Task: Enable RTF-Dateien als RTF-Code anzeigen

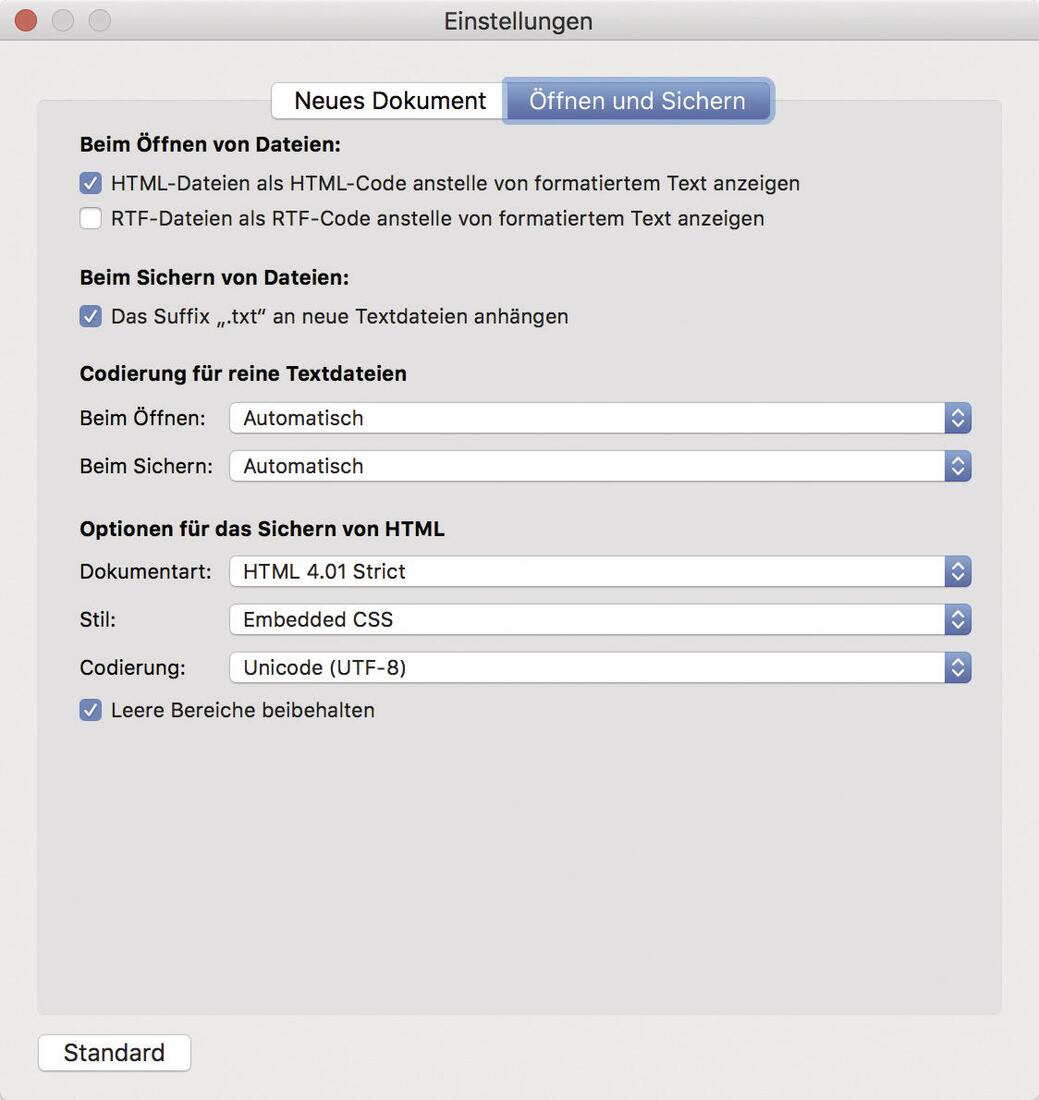Action: [x=90, y=218]
